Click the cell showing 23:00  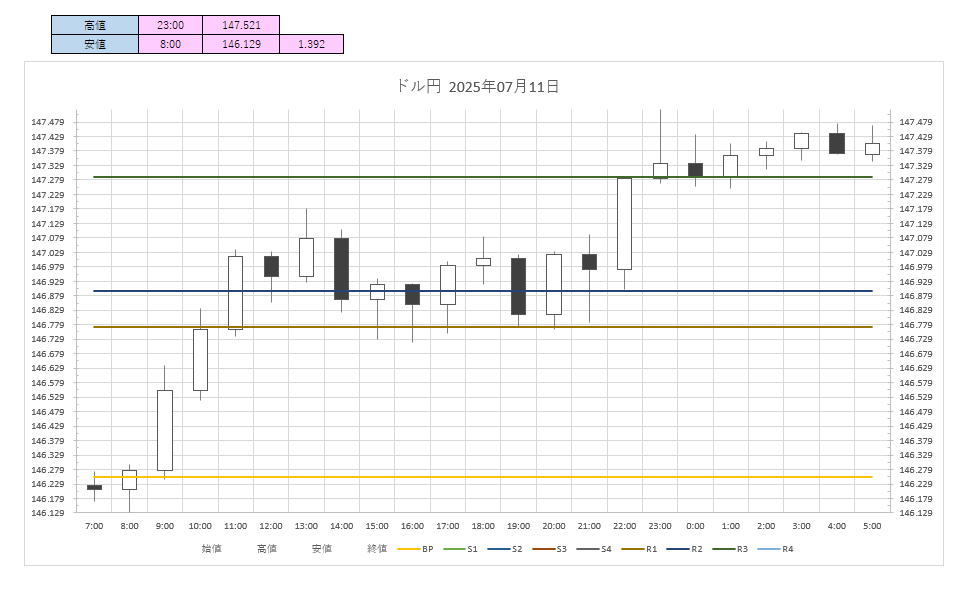pyautogui.click(x=170, y=25)
